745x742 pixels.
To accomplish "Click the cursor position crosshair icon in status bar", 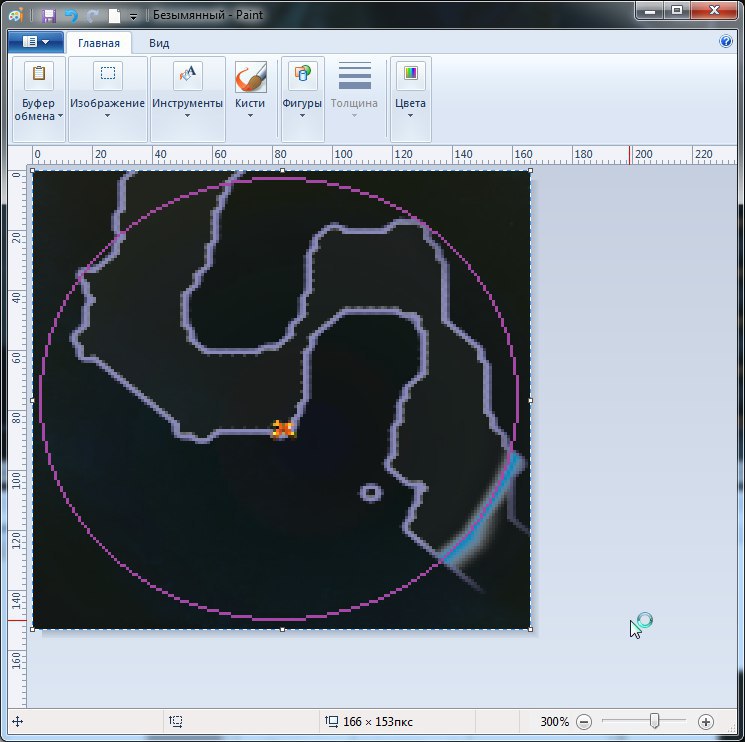I will 18,722.
